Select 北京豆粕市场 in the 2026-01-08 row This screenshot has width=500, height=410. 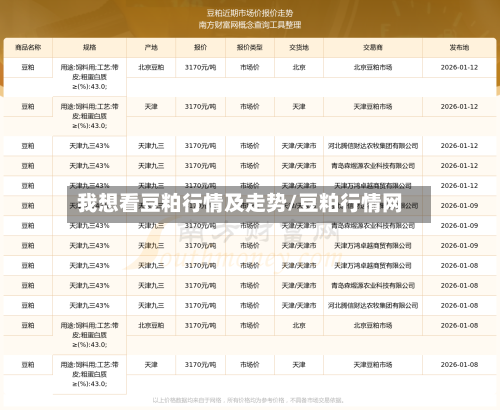tap(373, 326)
